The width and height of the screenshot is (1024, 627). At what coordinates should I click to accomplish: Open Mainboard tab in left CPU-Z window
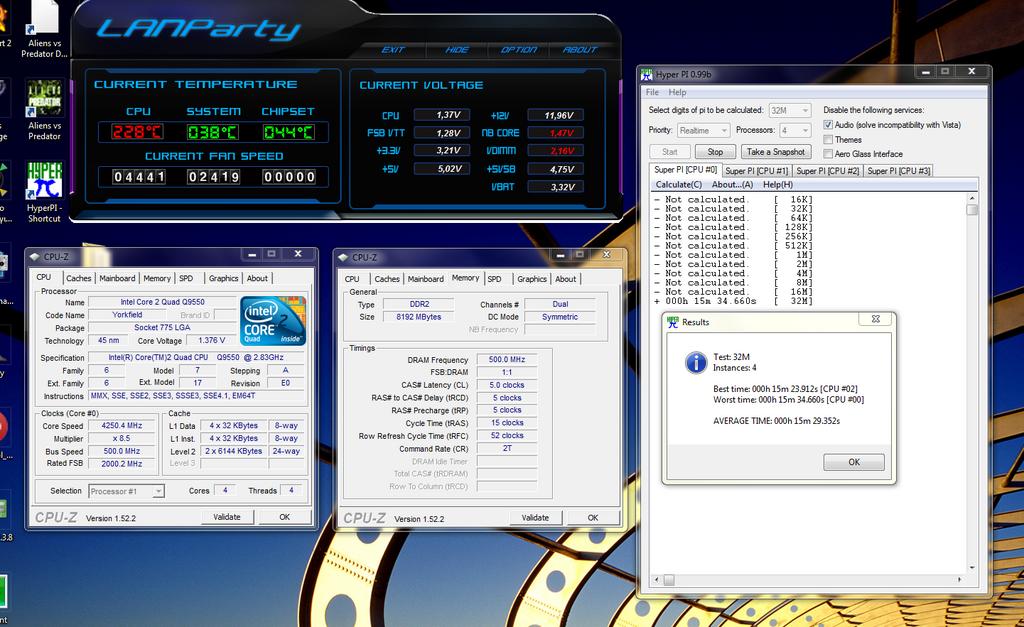tap(118, 278)
